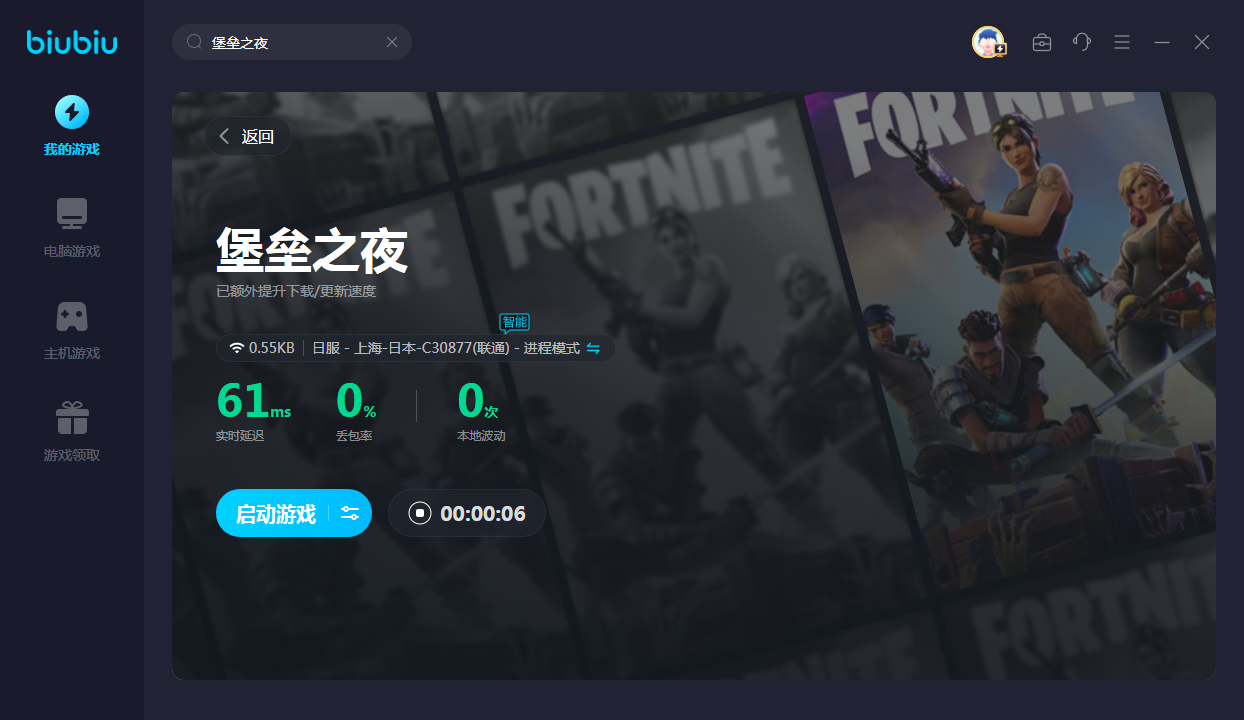
Task: Click the 启动游戏 button
Action: (x=275, y=514)
